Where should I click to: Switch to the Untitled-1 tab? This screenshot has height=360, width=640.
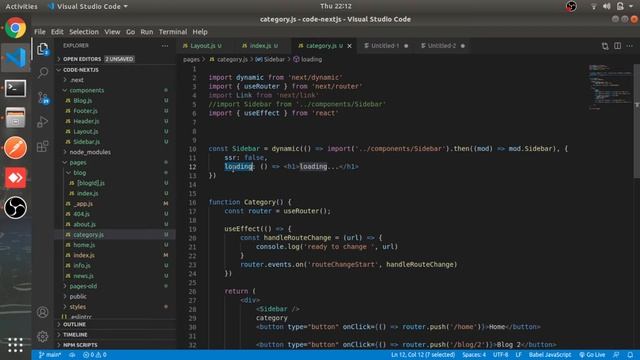pyautogui.click(x=386, y=46)
